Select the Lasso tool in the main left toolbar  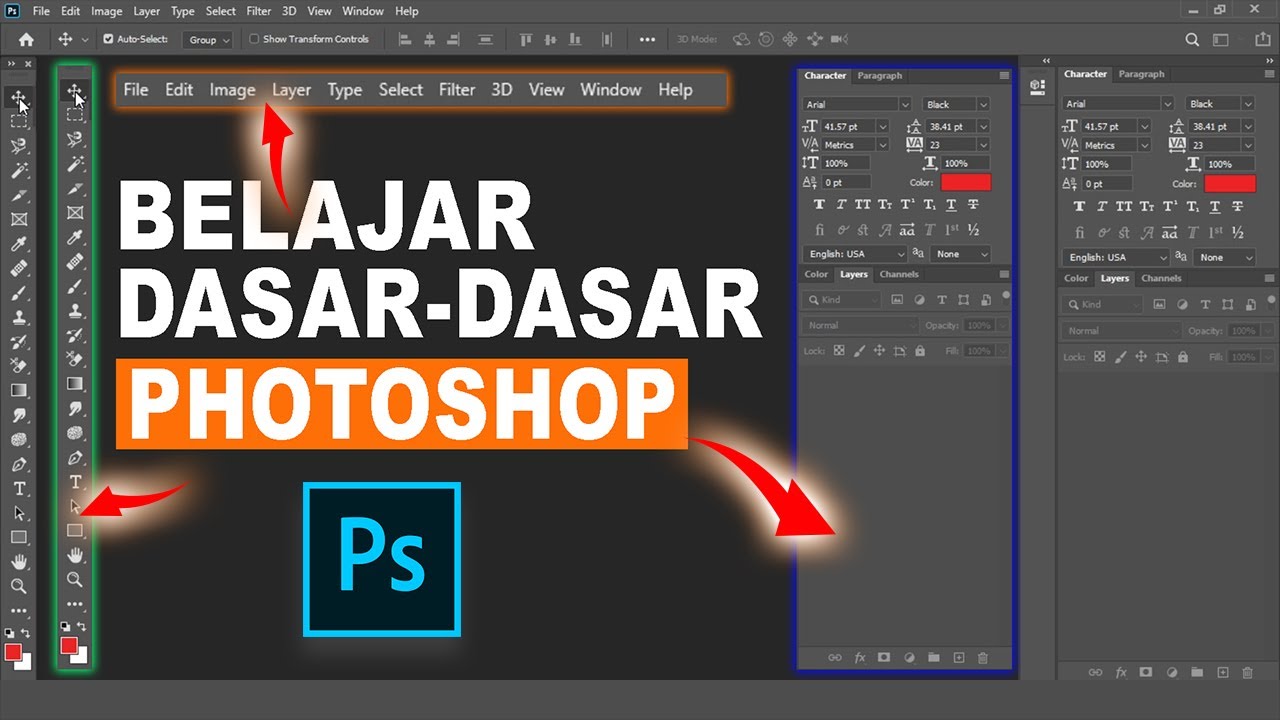[x=18, y=146]
